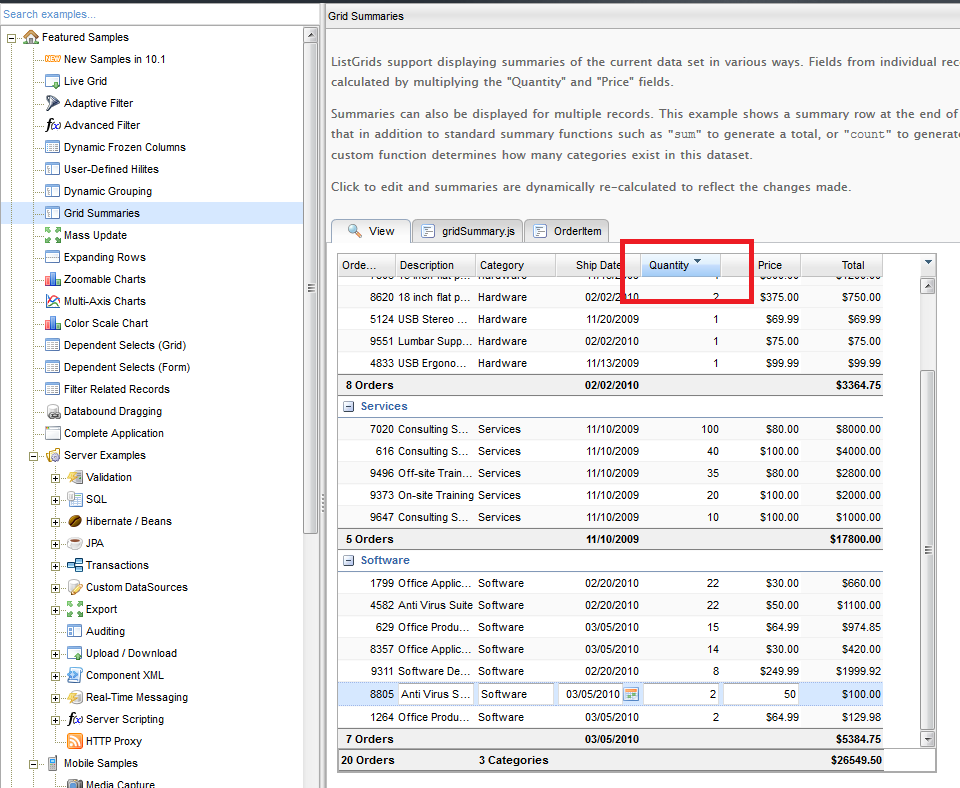Click the HTTP Proxy feed icon
960x788 pixels.
click(75, 741)
